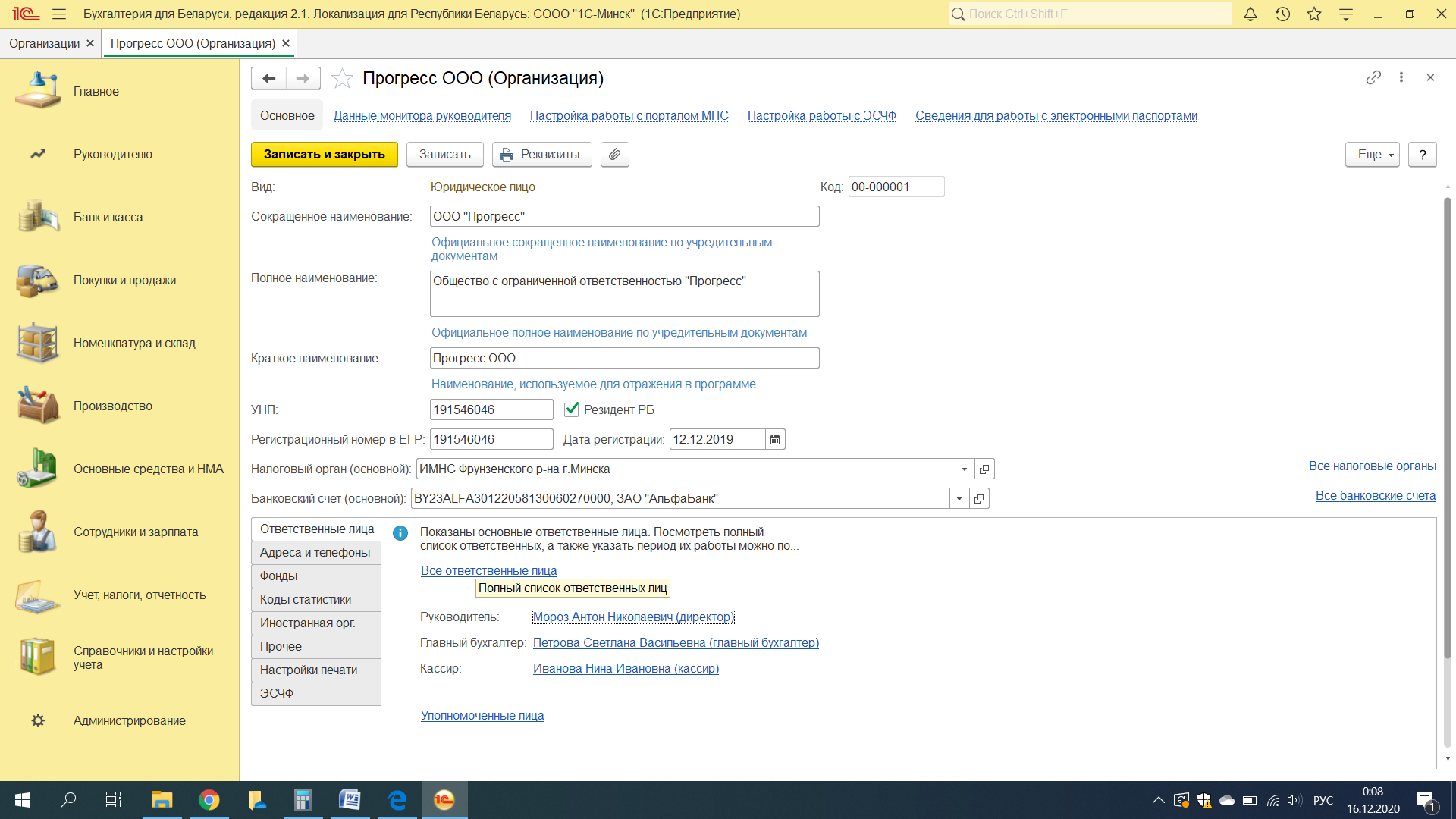
Task: Open history clock icon in title bar
Action: pos(1282,14)
